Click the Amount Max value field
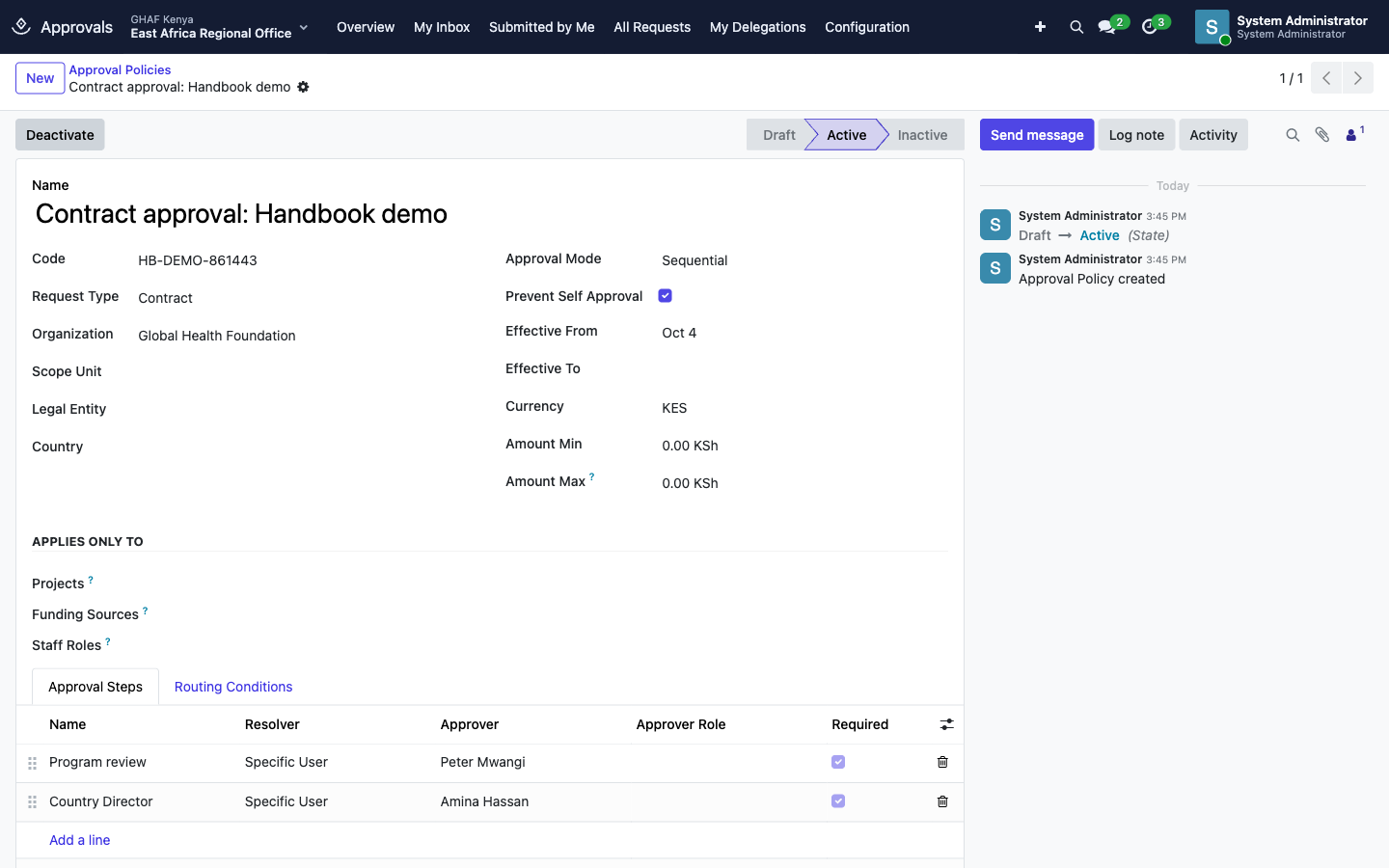 tap(803, 483)
